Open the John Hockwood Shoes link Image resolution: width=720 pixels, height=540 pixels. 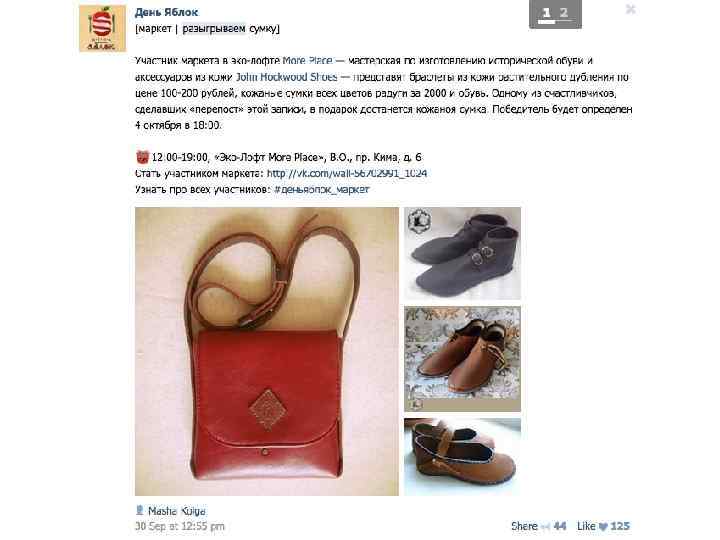coord(287,77)
